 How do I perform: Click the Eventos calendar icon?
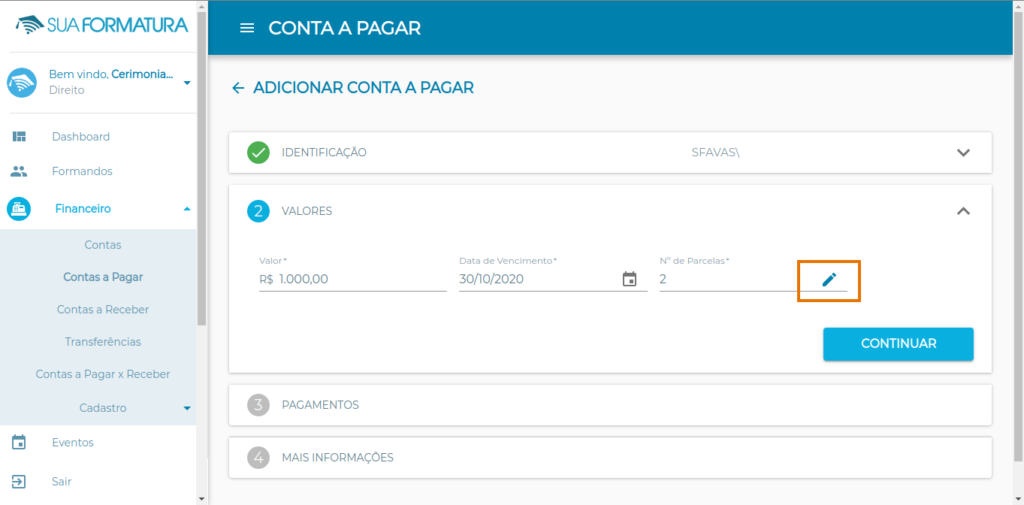19,442
